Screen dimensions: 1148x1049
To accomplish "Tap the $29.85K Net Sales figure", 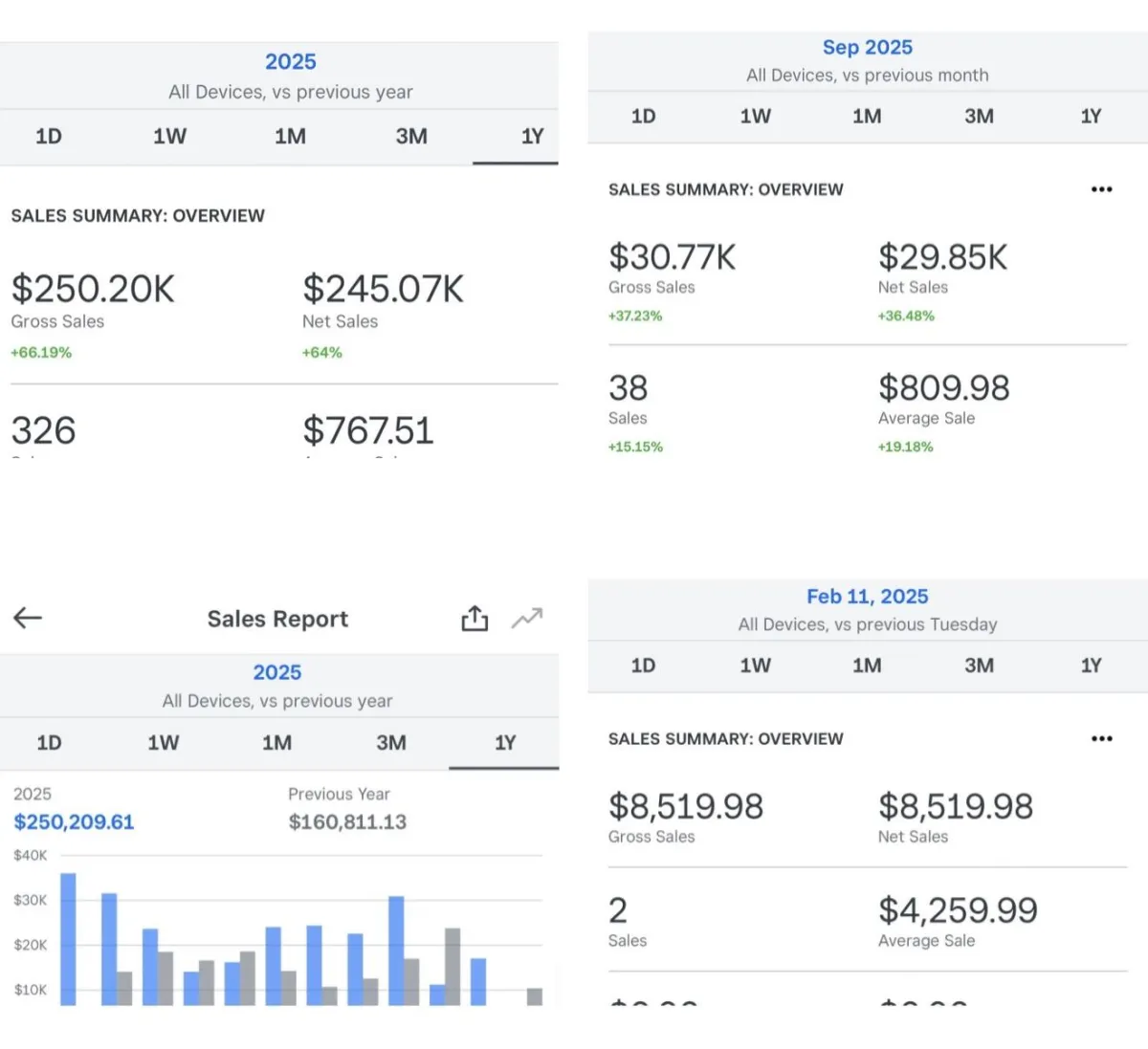I will coord(942,257).
